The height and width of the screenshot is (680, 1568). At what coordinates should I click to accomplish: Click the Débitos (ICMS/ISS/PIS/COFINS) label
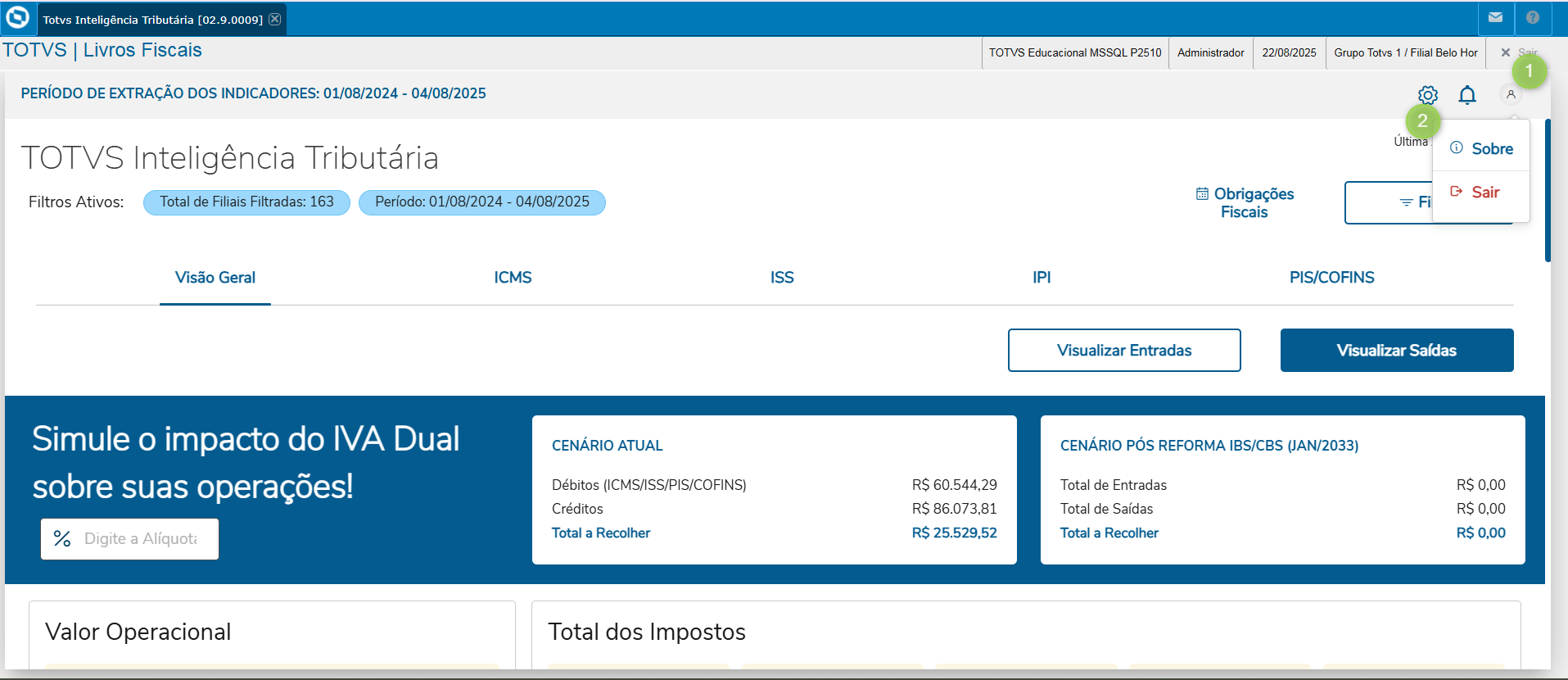pyautogui.click(x=649, y=485)
